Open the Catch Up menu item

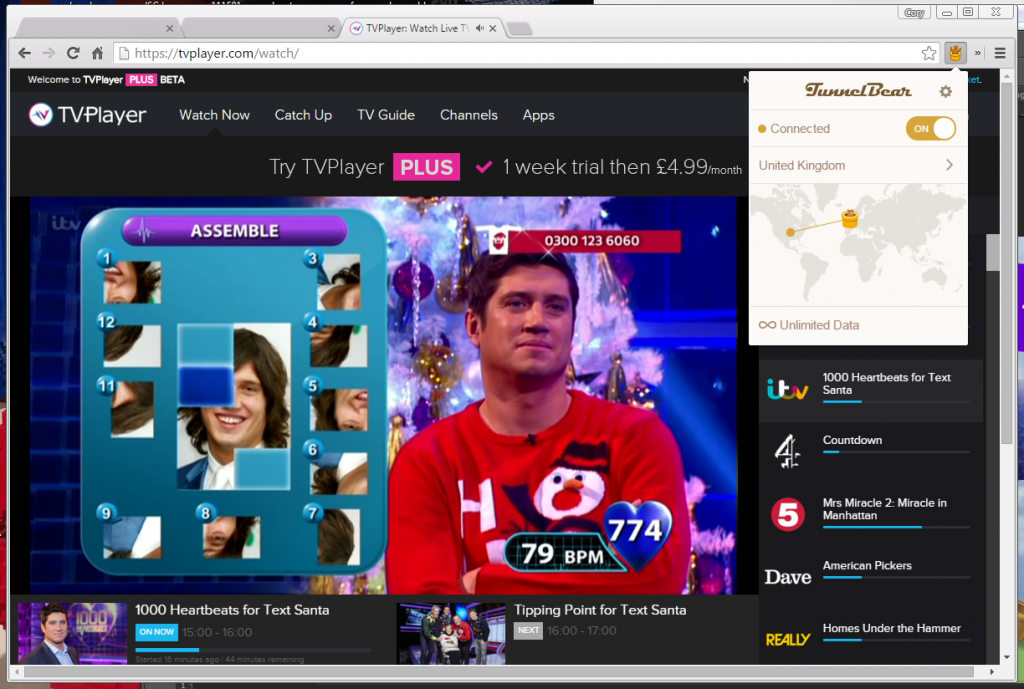(303, 115)
